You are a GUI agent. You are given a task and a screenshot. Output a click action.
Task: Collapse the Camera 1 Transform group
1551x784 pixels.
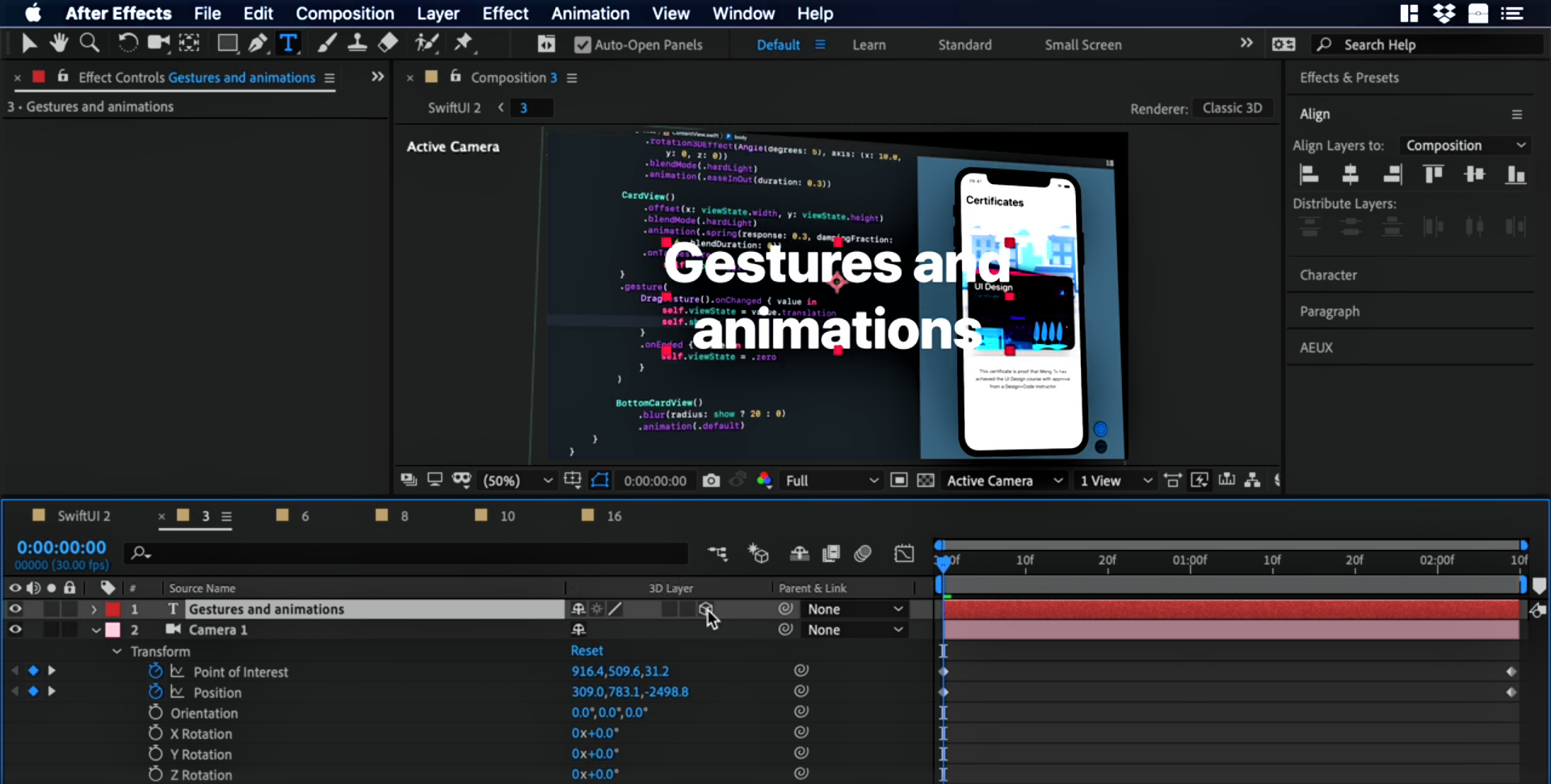pyautogui.click(x=117, y=651)
